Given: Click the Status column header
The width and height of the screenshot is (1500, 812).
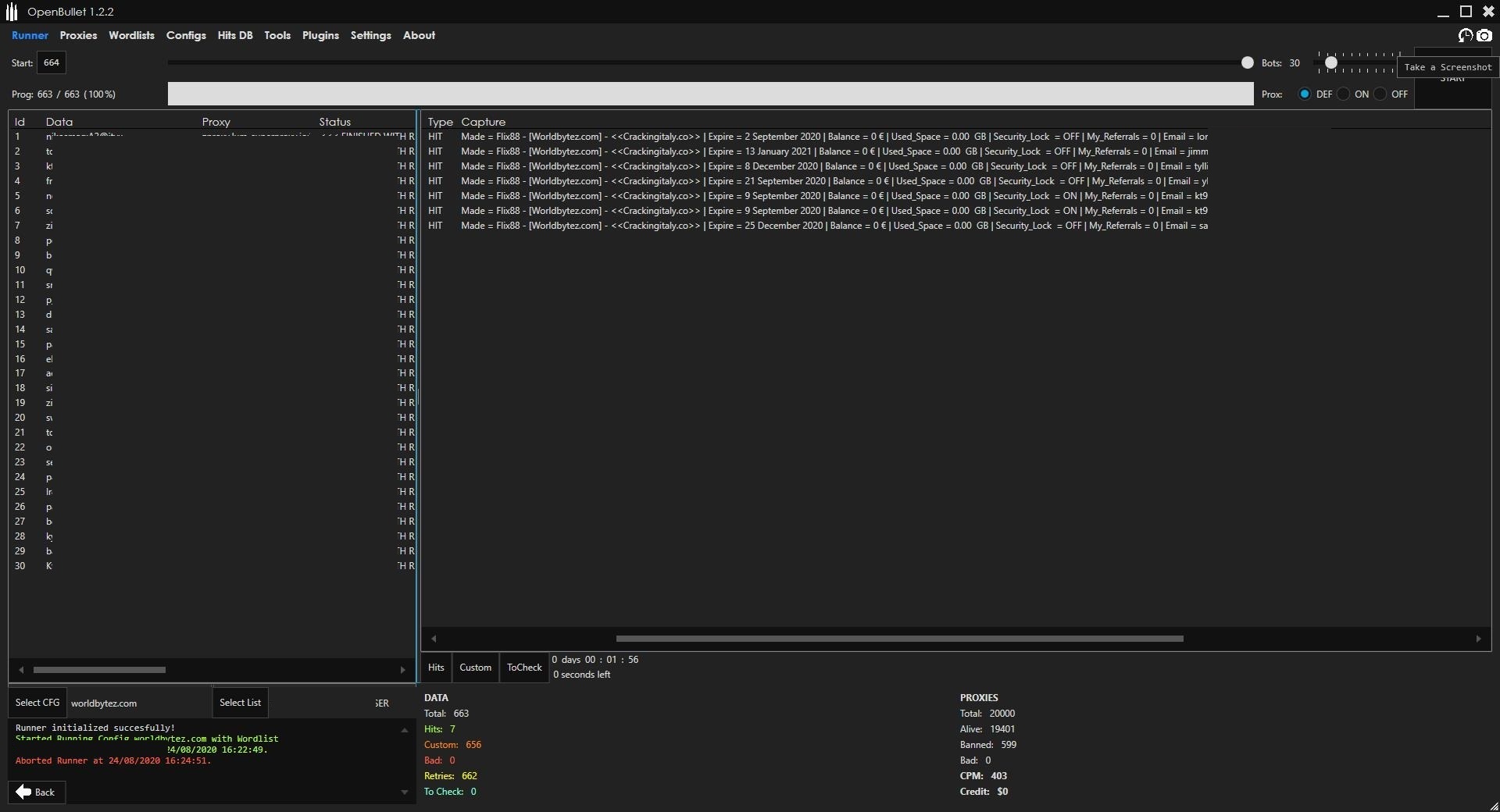Looking at the screenshot, I should coord(335,122).
